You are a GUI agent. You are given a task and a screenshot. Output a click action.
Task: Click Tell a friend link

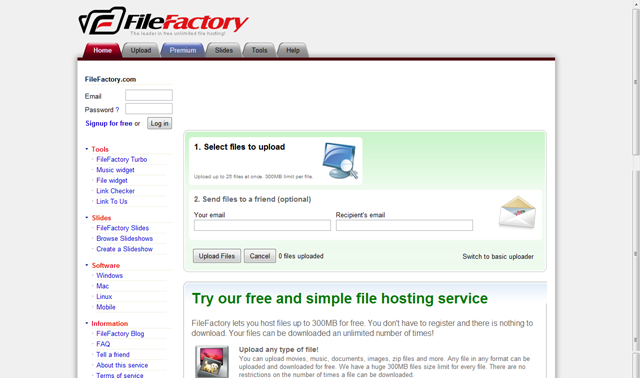(x=113, y=355)
